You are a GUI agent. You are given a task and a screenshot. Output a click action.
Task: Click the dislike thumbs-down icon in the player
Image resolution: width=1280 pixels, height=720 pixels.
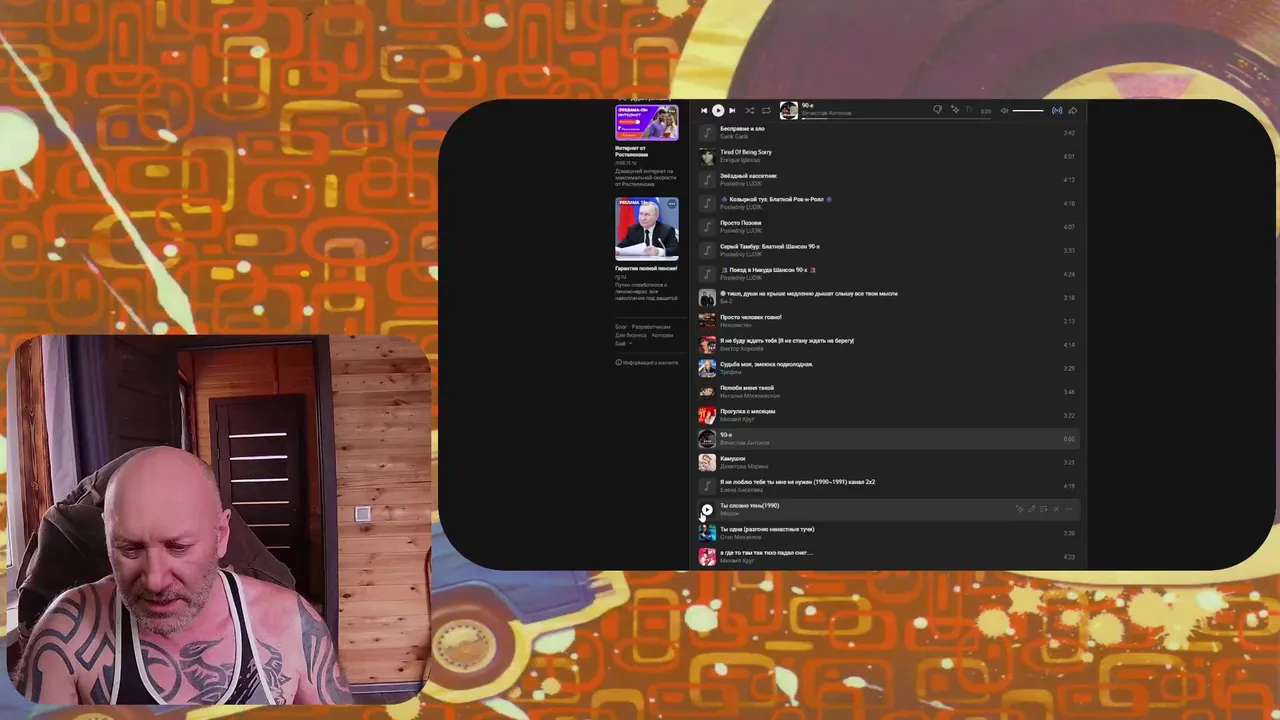tap(937, 110)
